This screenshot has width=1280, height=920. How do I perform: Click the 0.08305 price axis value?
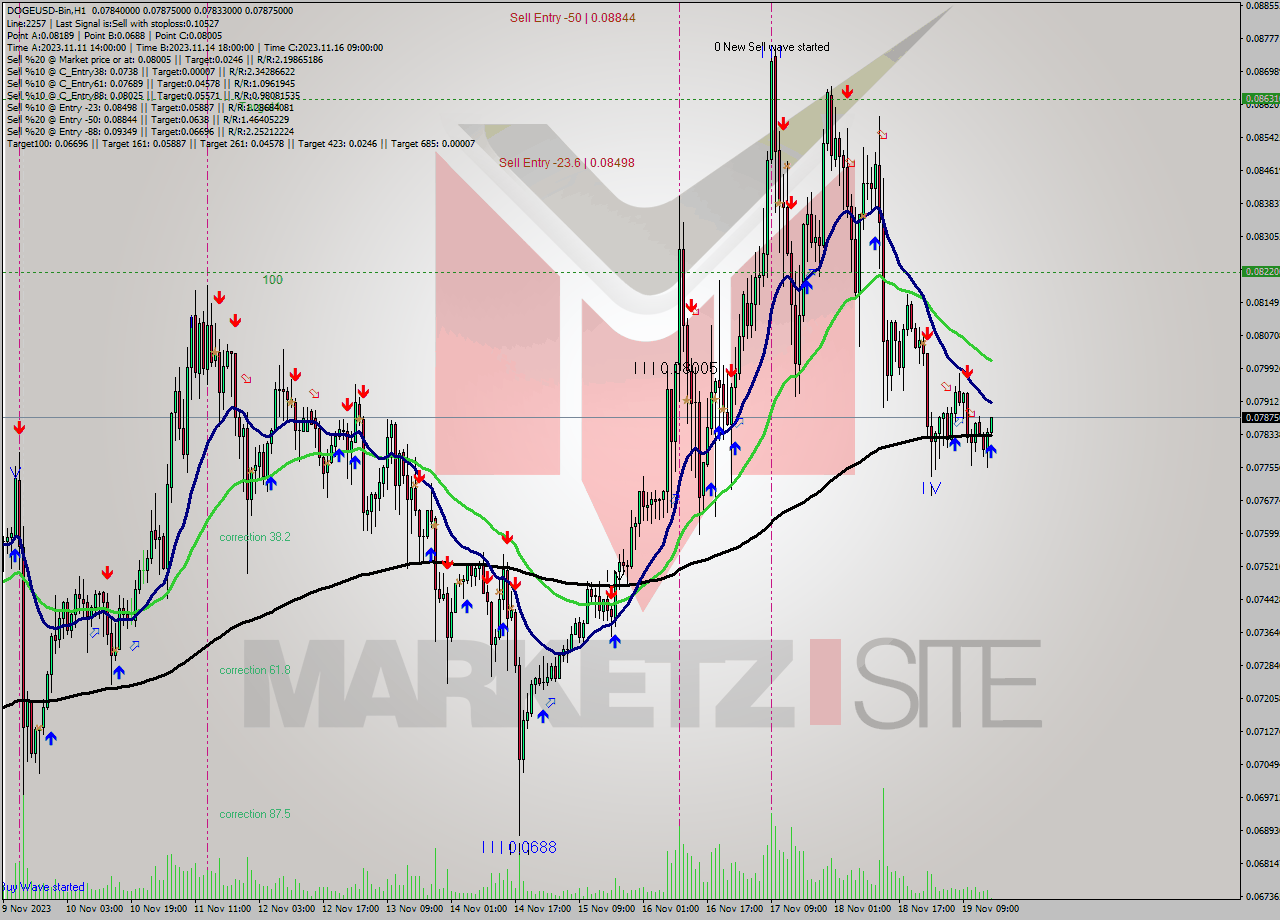(1261, 236)
